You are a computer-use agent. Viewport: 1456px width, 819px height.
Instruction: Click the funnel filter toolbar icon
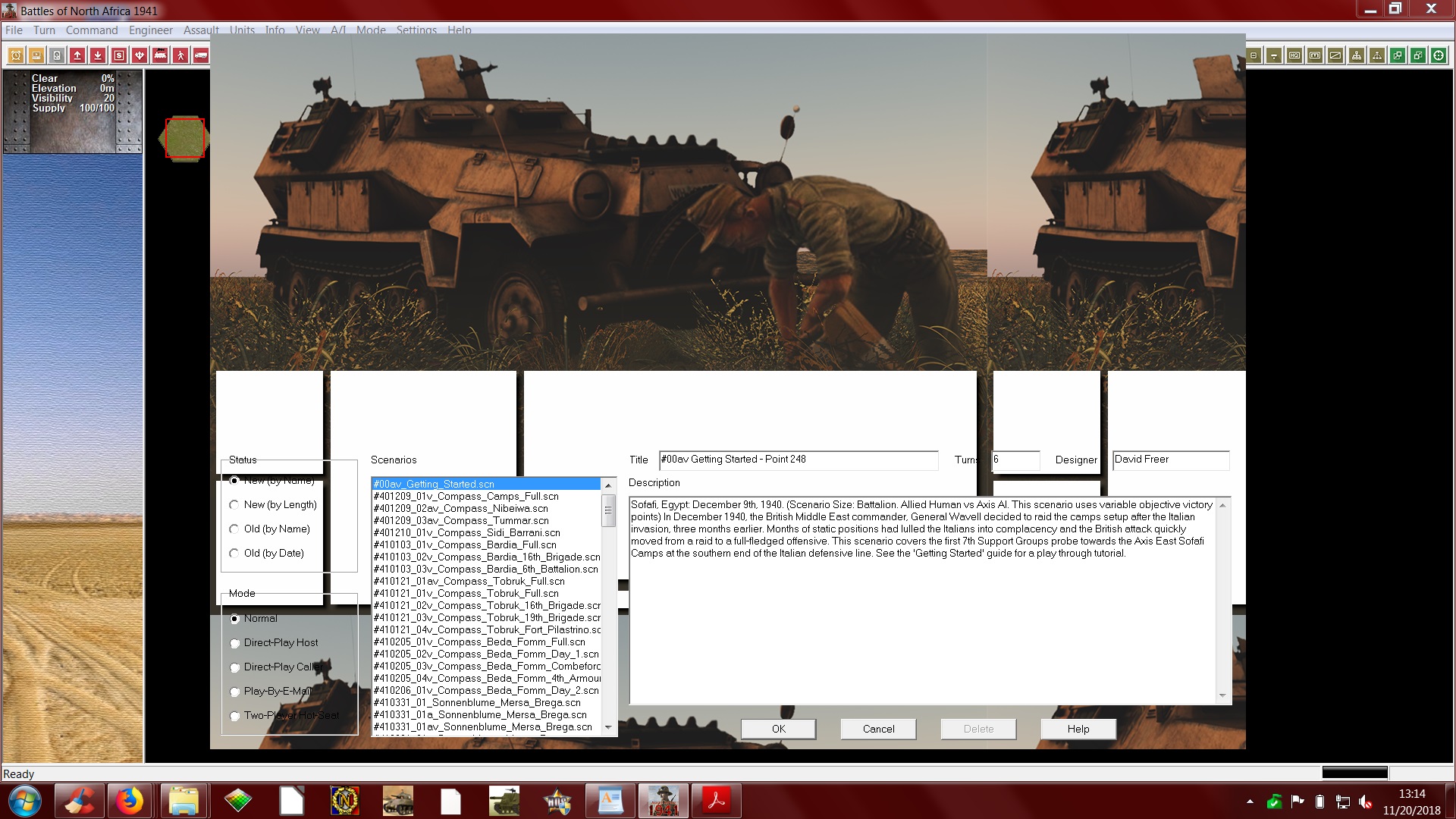coord(1274,55)
